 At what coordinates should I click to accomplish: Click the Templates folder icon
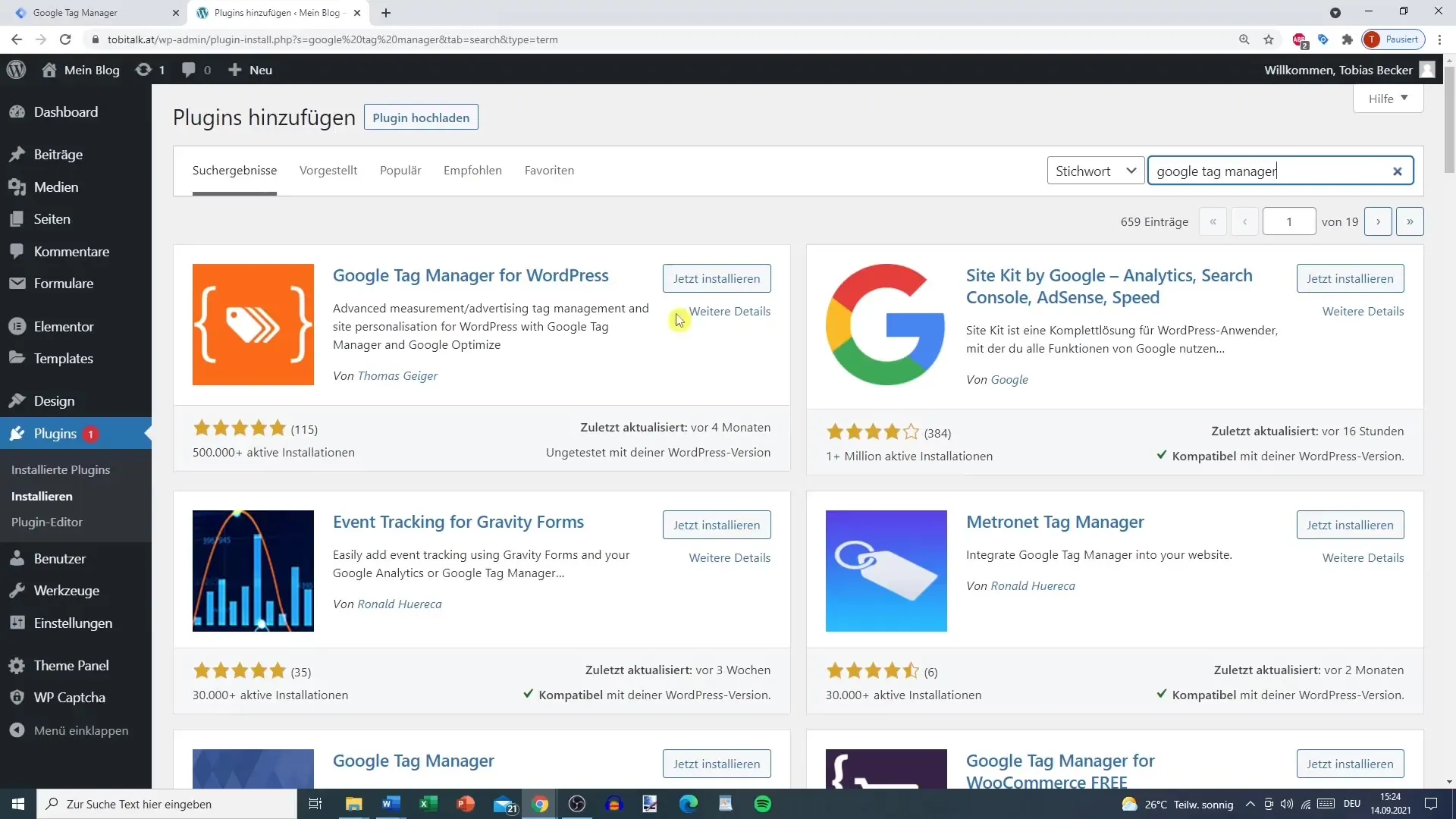[x=17, y=358]
